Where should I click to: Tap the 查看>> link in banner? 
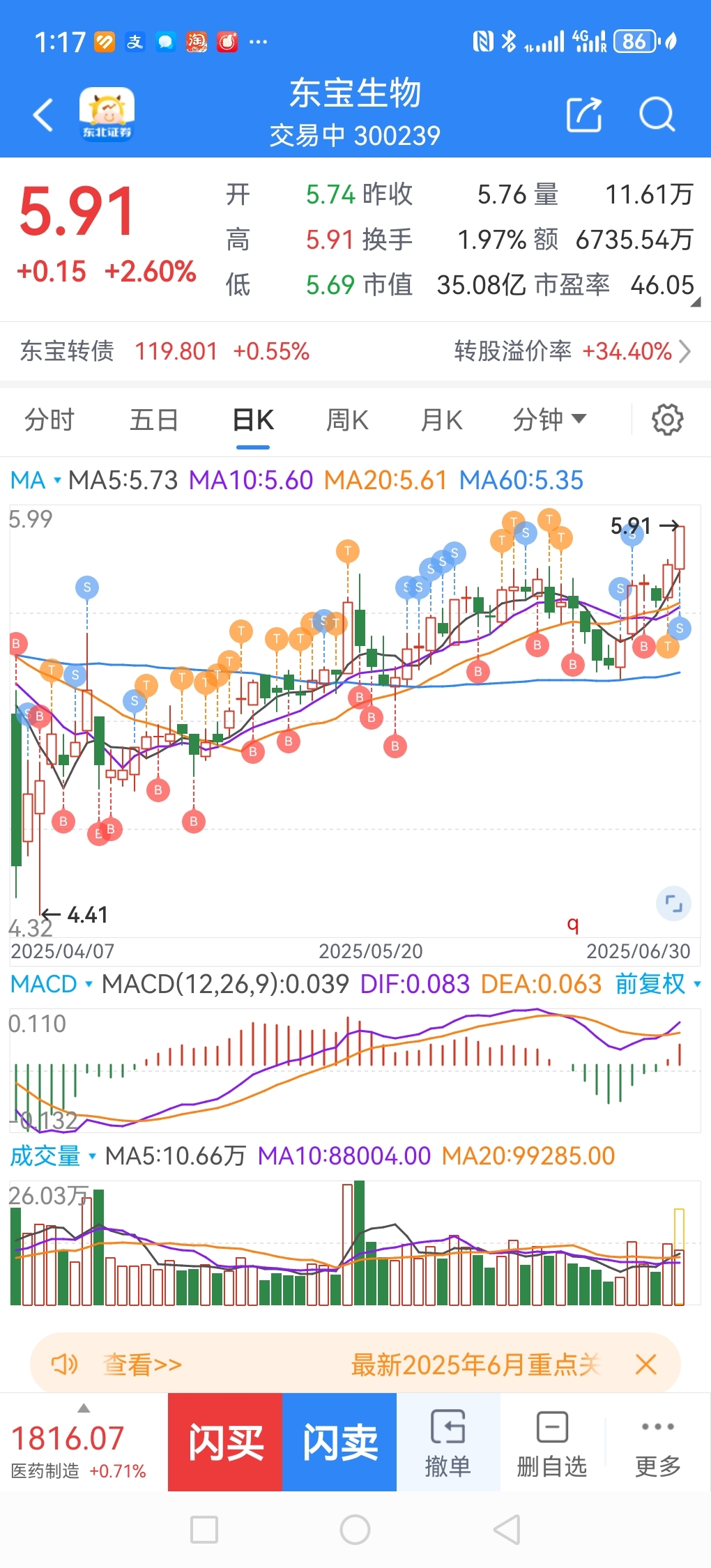[x=142, y=1364]
